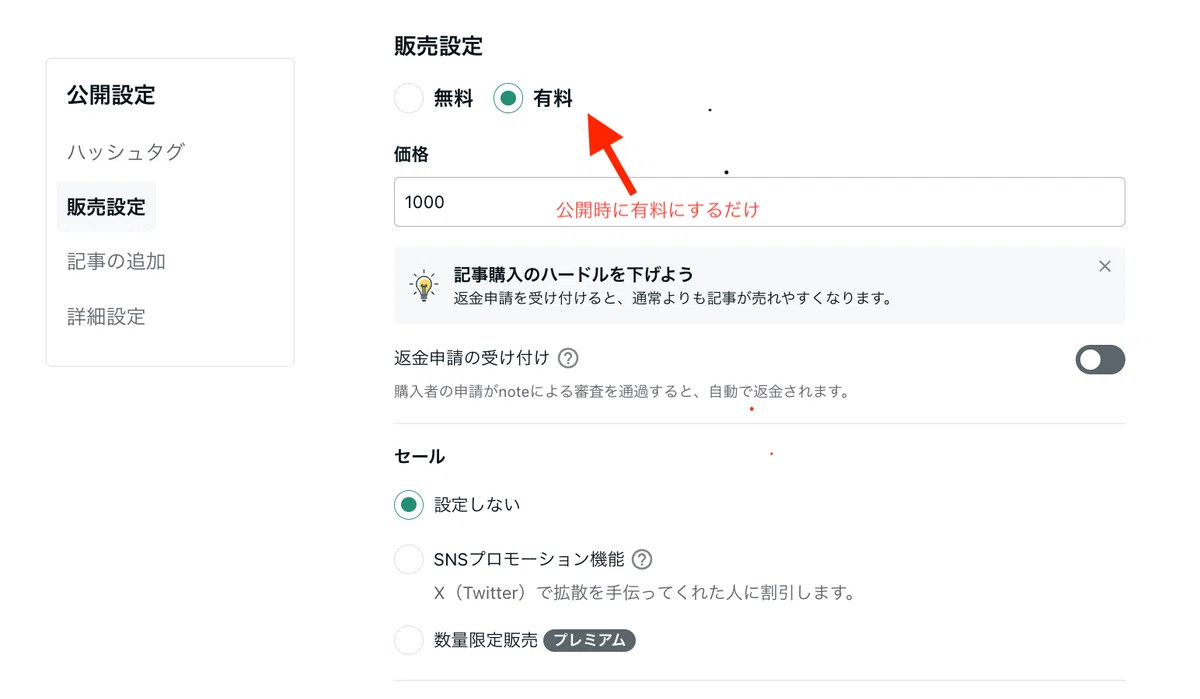Select 設定しない under セール

click(409, 505)
